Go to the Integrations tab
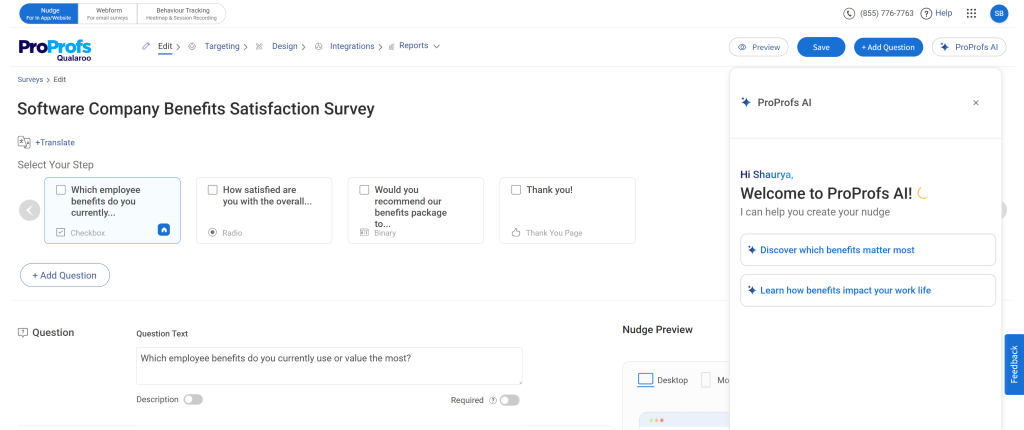 pos(352,46)
